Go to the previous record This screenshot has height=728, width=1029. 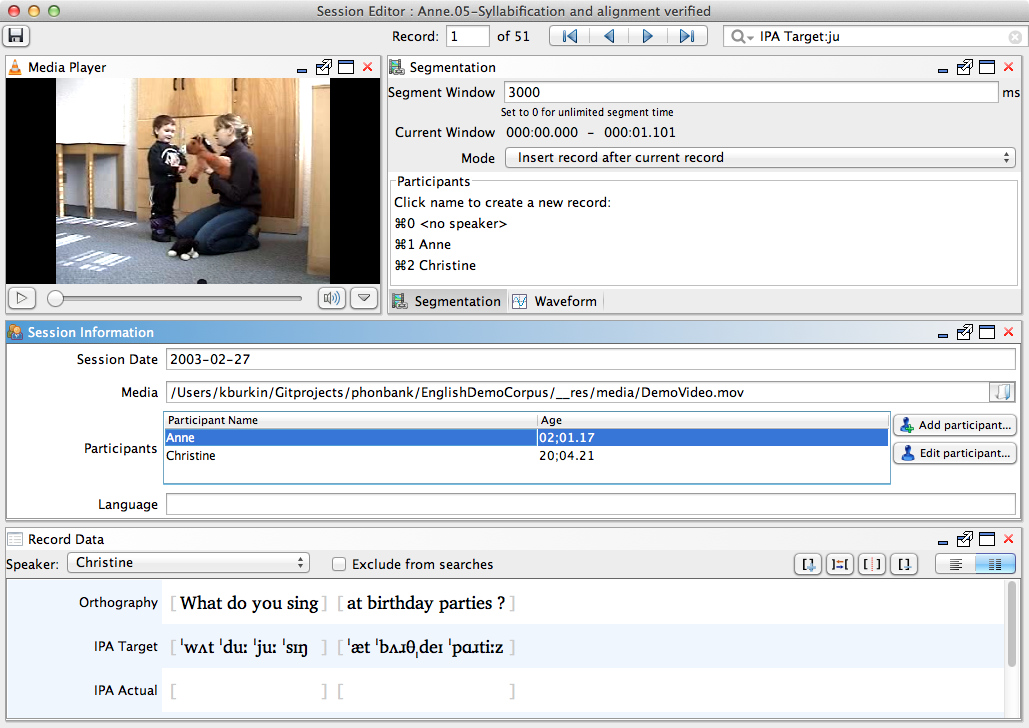click(x=609, y=36)
